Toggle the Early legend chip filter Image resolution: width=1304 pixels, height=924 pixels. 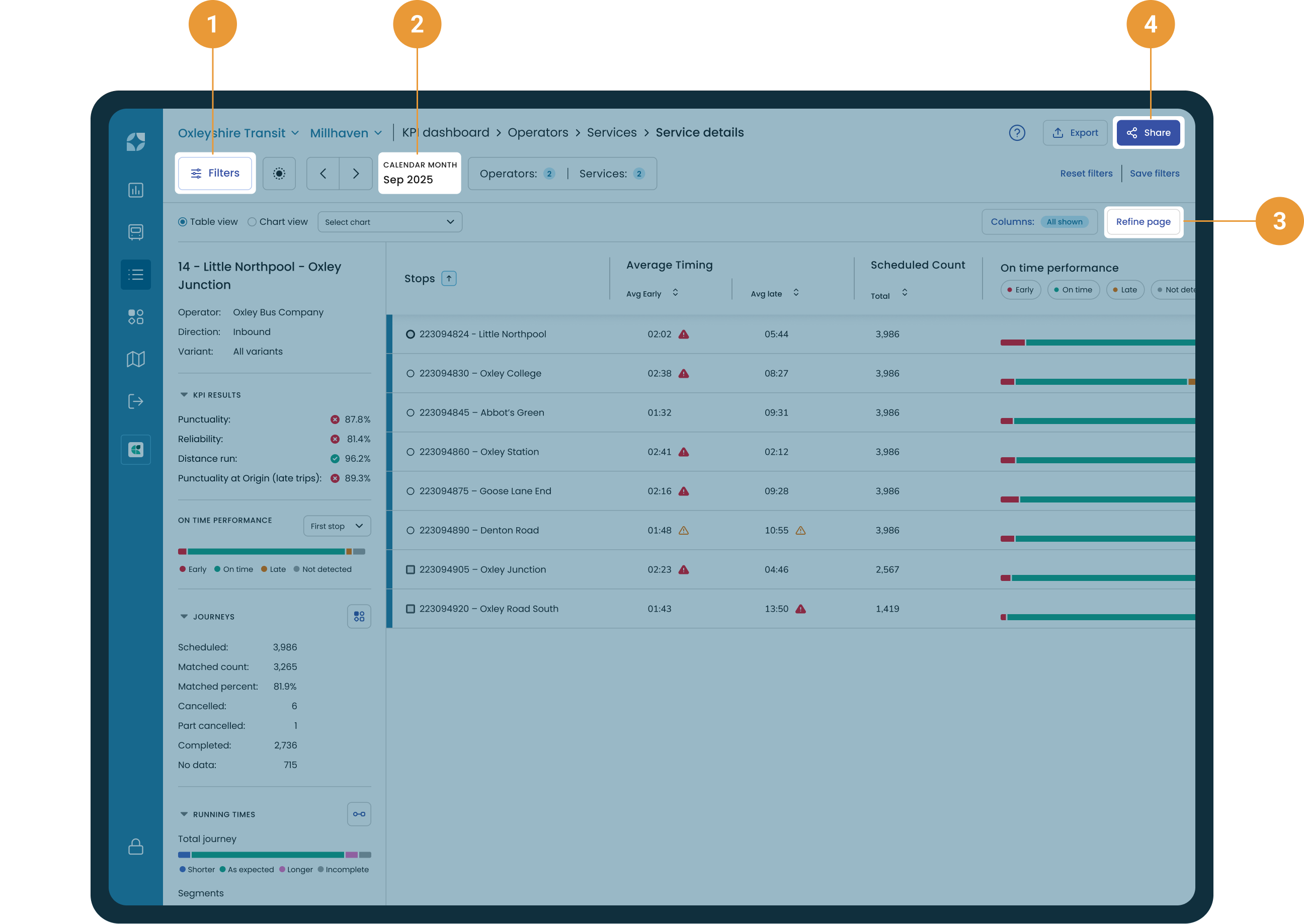click(x=1021, y=290)
